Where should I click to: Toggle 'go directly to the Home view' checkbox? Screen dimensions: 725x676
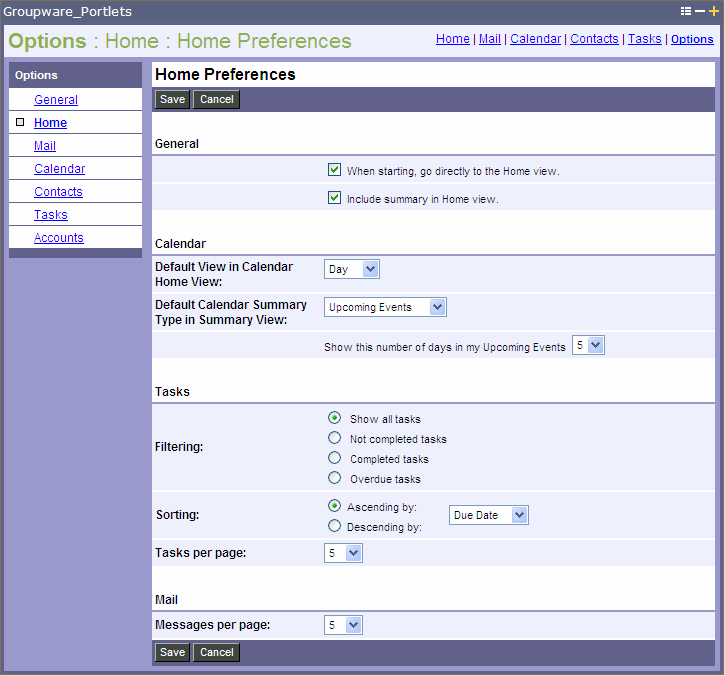pyautogui.click(x=334, y=170)
